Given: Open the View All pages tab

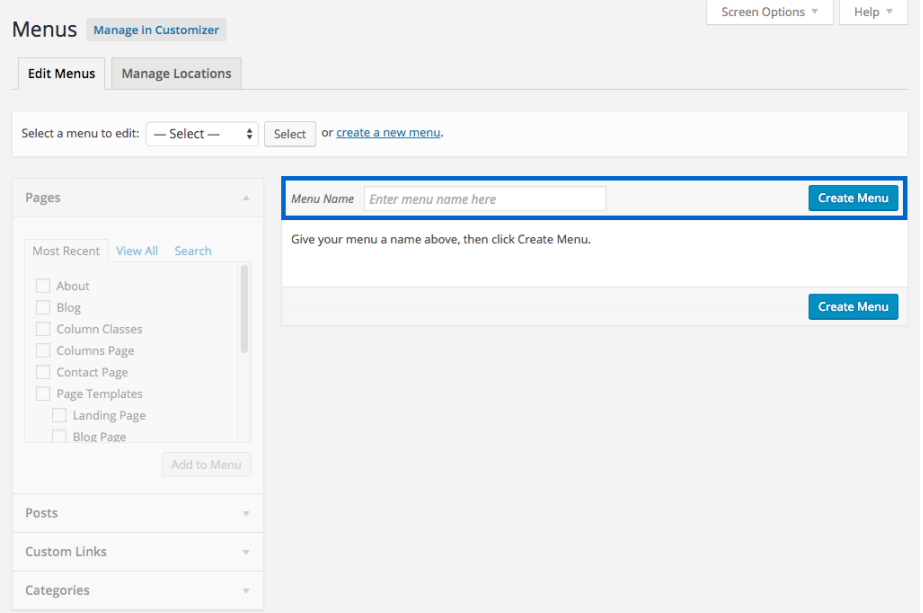Looking at the screenshot, I should pyautogui.click(x=137, y=251).
